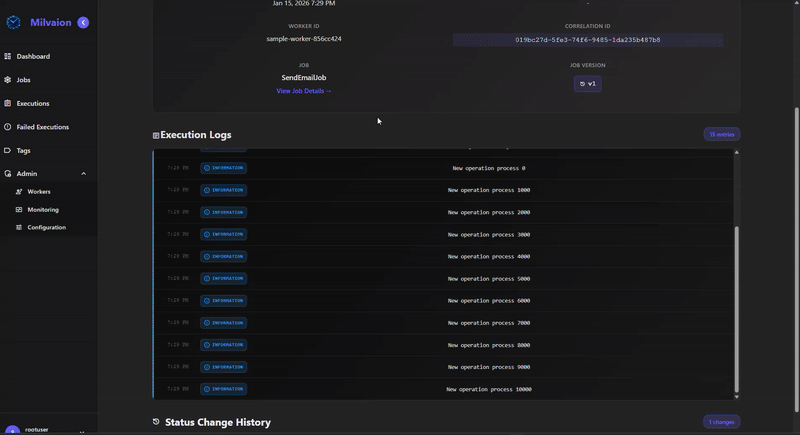Select log text 'New operation process 3000'
This screenshot has height=435, width=800.
coord(489,235)
